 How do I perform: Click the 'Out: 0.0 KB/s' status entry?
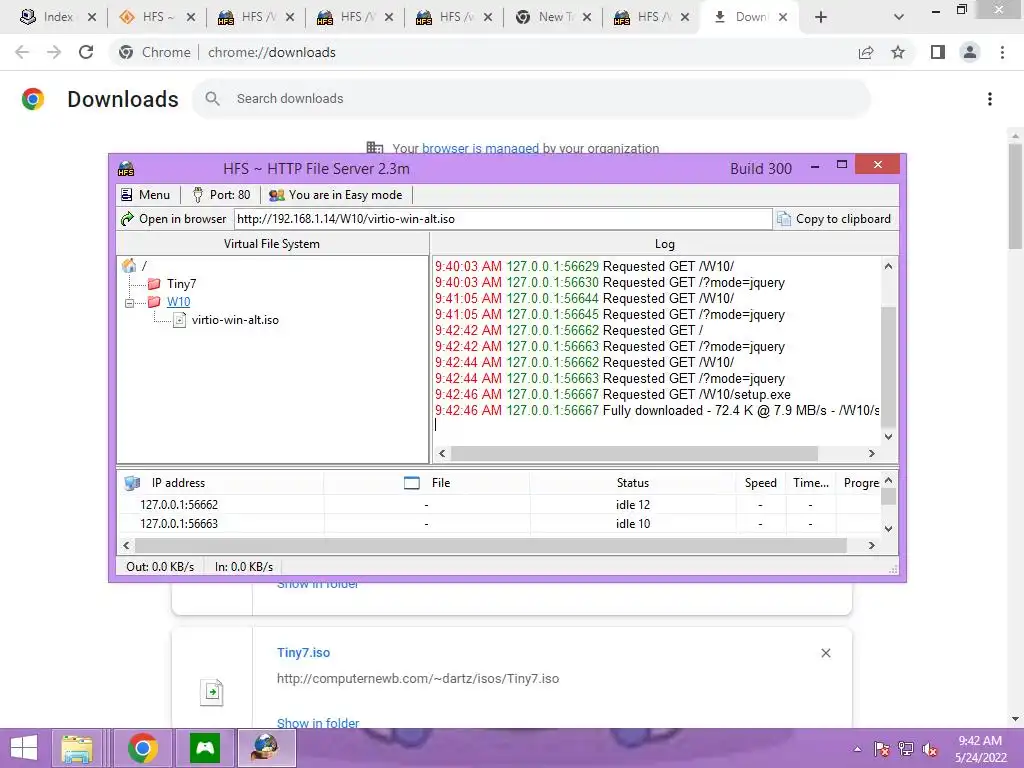(160, 567)
